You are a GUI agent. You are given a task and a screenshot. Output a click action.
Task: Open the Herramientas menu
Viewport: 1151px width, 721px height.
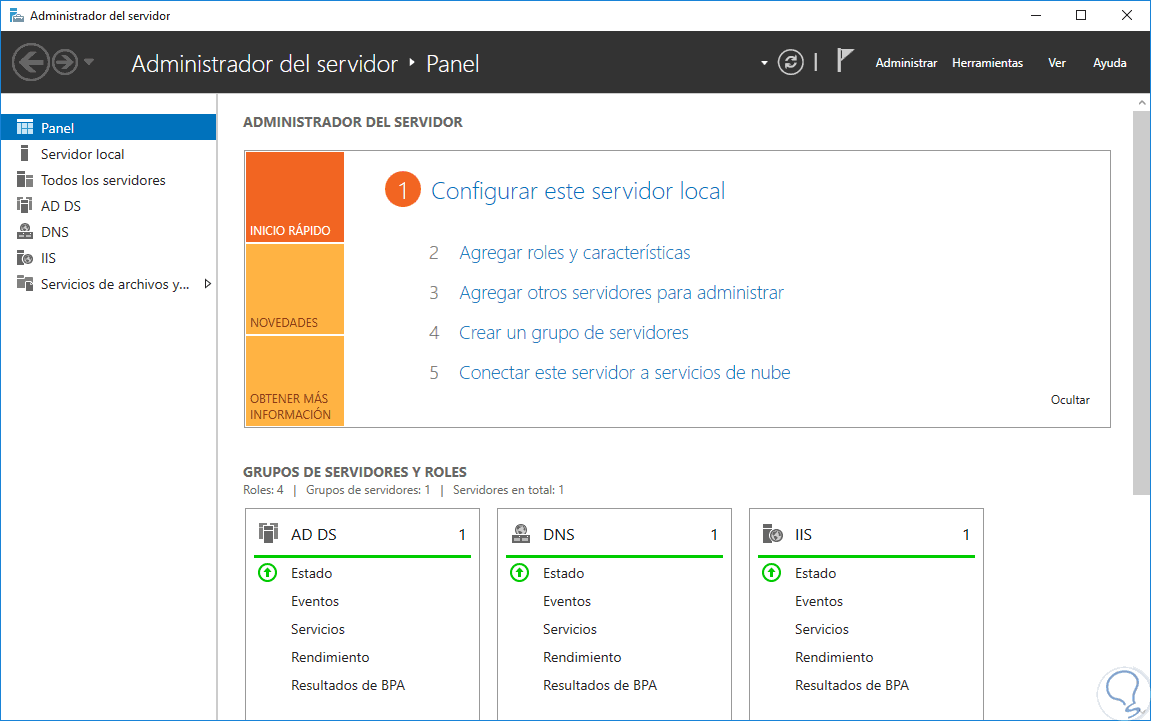pos(987,63)
